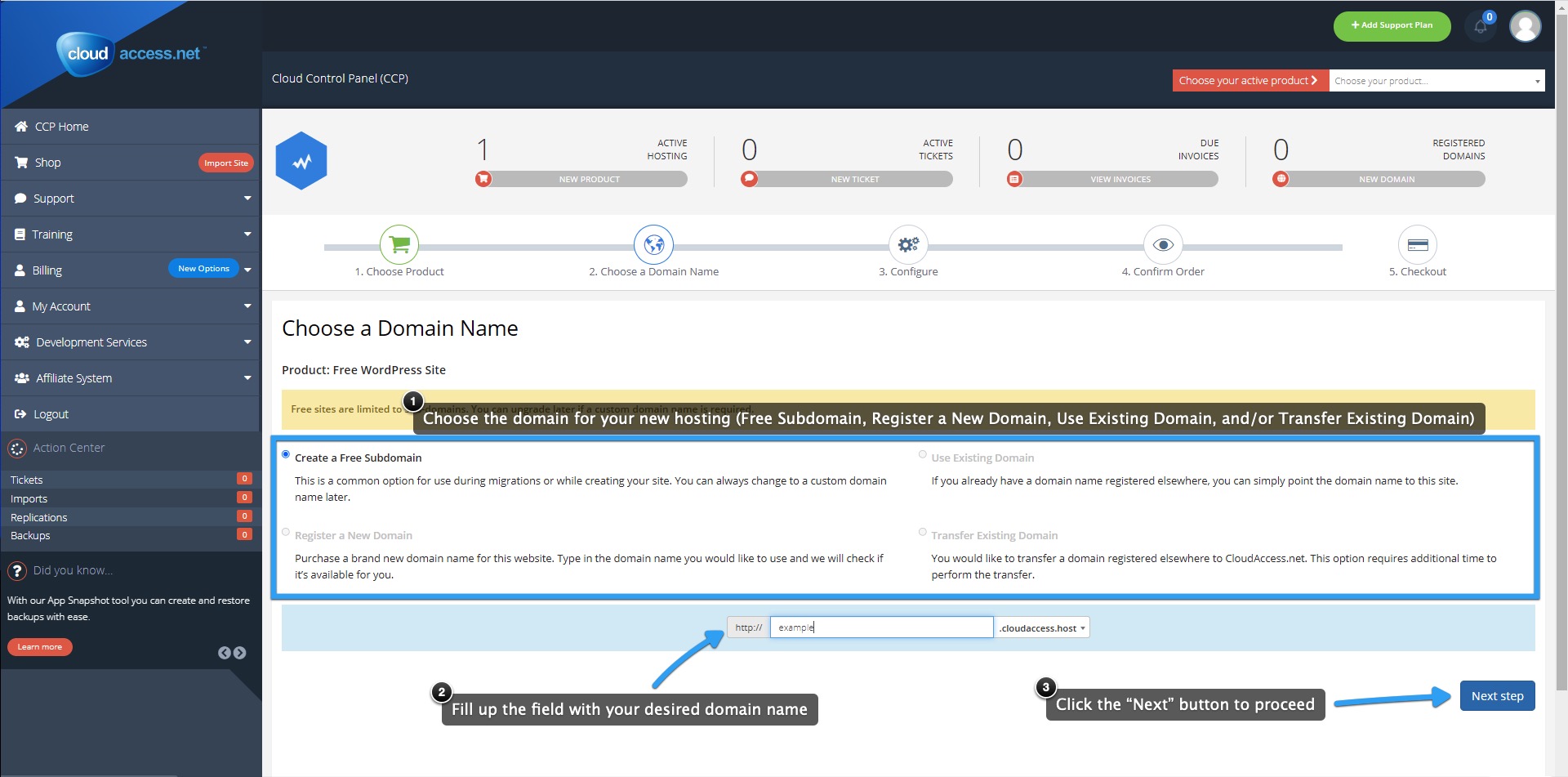Click the subdomain name input field
1568x777 pixels.
click(x=881, y=627)
